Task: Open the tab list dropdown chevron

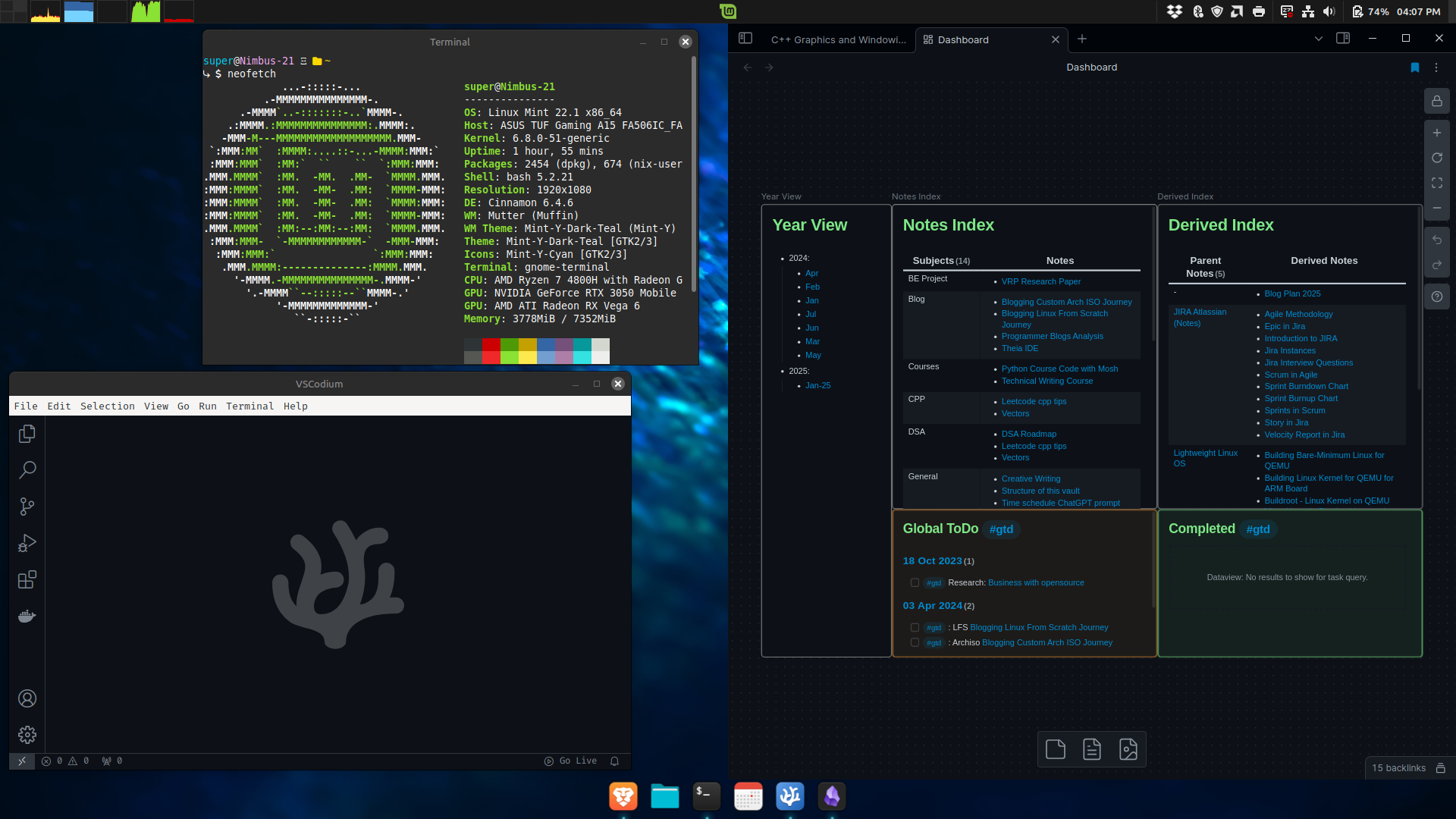Action: [1319, 39]
